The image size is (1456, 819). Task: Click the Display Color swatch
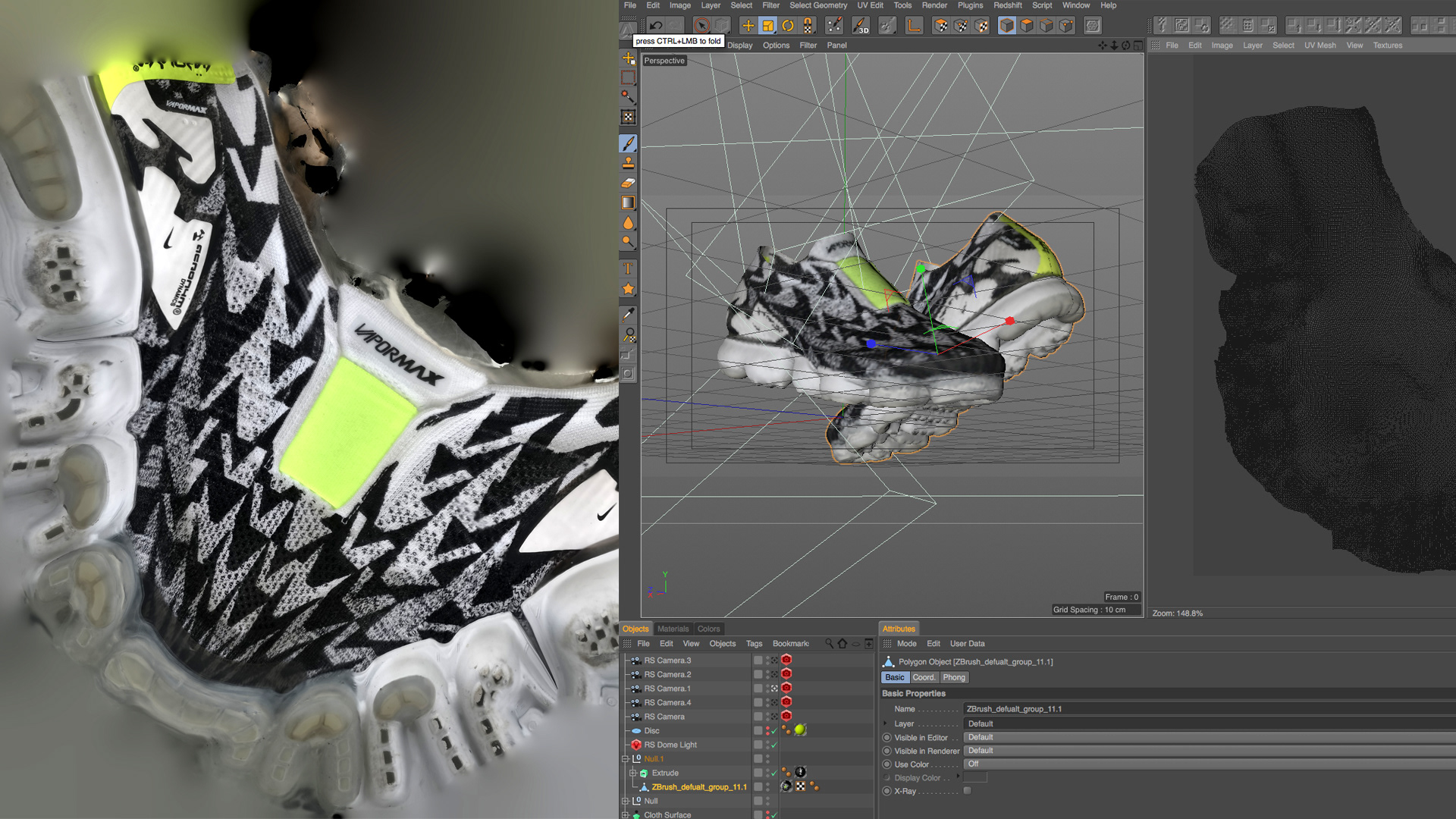pyautogui.click(x=975, y=777)
